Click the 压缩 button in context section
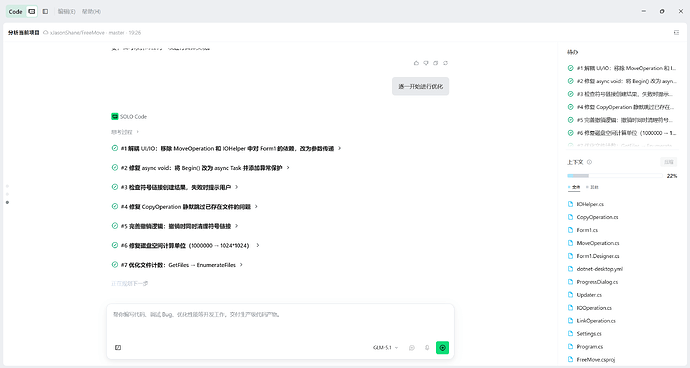Viewport: 690px width, 368px height. click(x=668, y=162)
